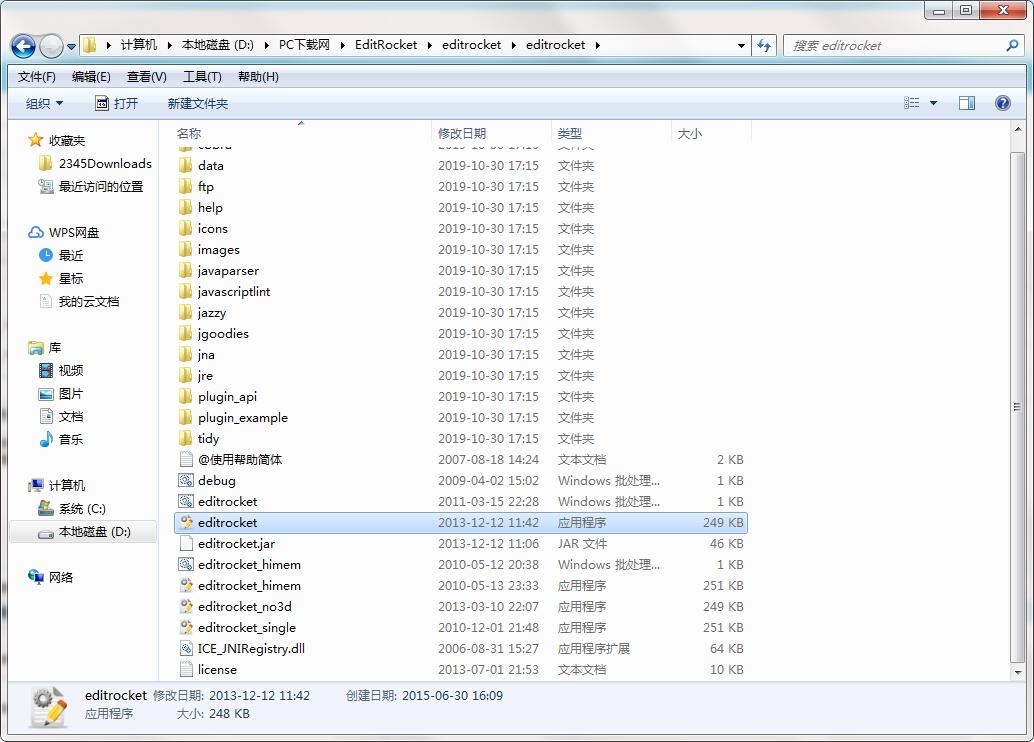Image resolution: width=1034 pixels, height=742 pixels.
Task: Select 计算机 in navigation pane
Action: point(57,485)
